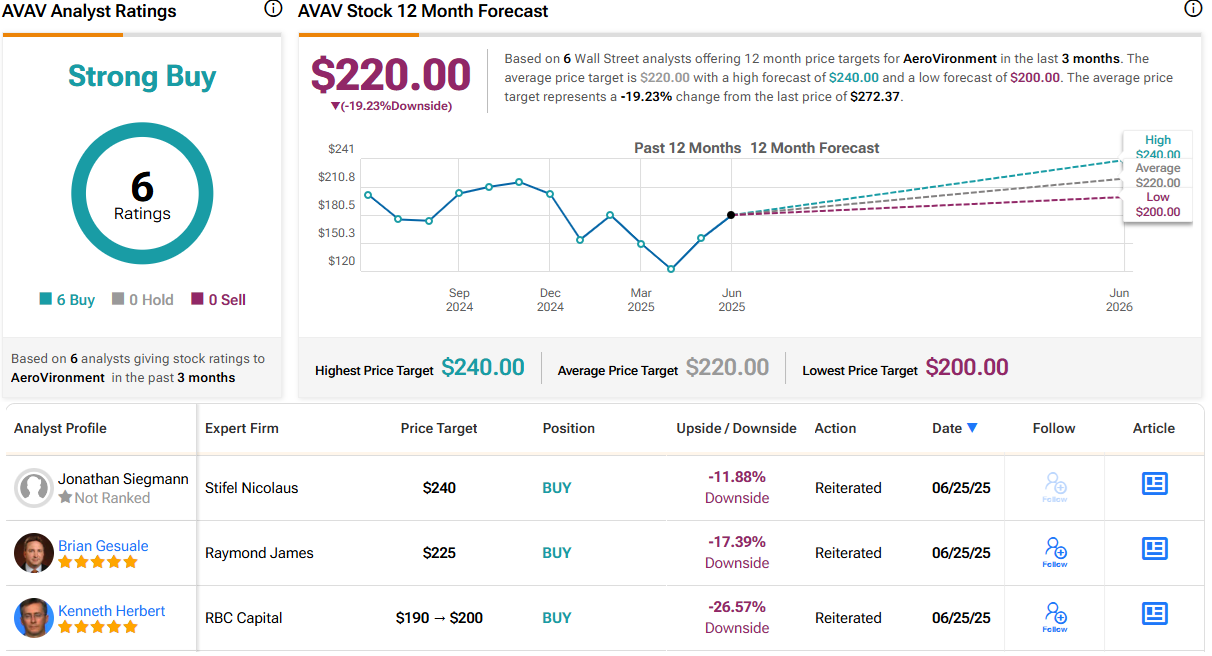Click the Strong Buy consensus text

pos(142,77)
